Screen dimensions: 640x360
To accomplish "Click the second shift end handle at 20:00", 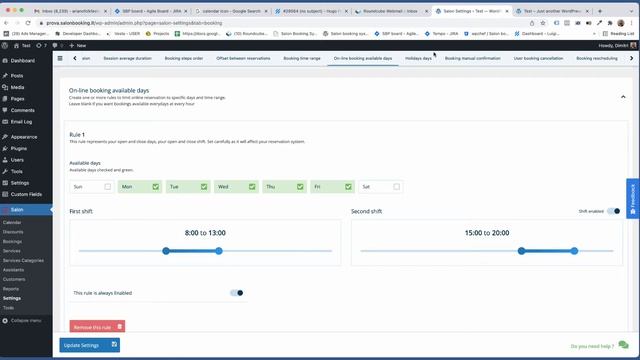I will tap(574, 251).
